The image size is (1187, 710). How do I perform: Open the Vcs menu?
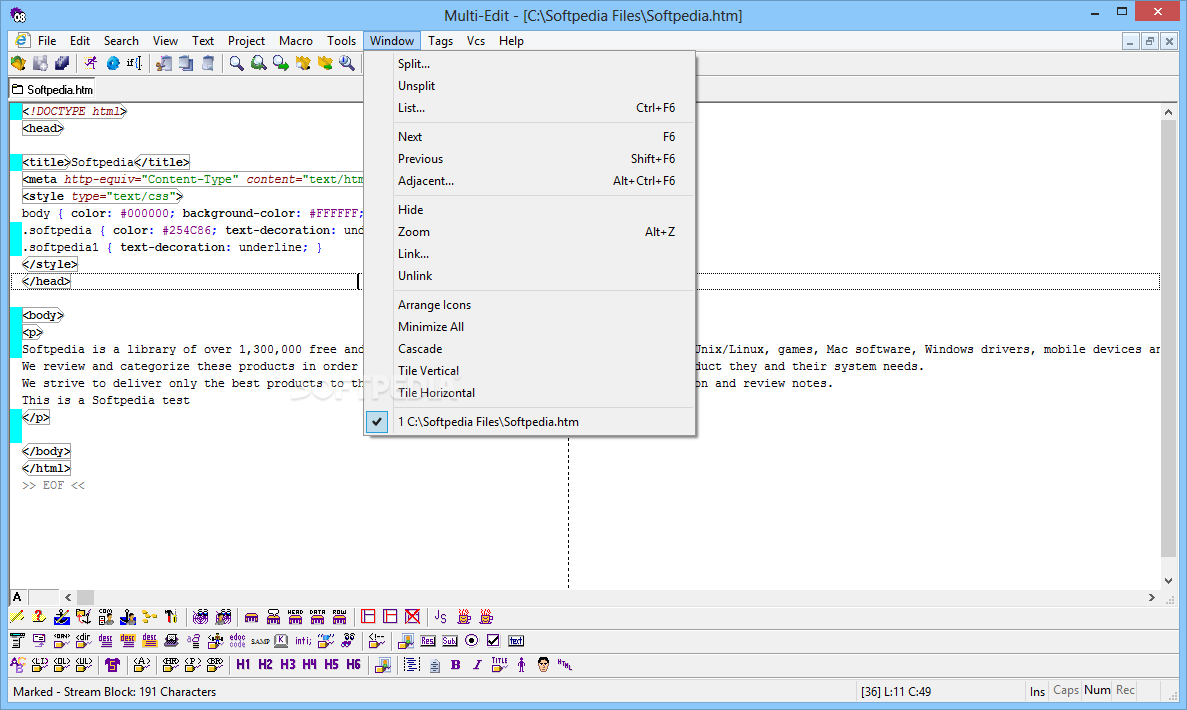pyautogui.click(x=475, y=41)
